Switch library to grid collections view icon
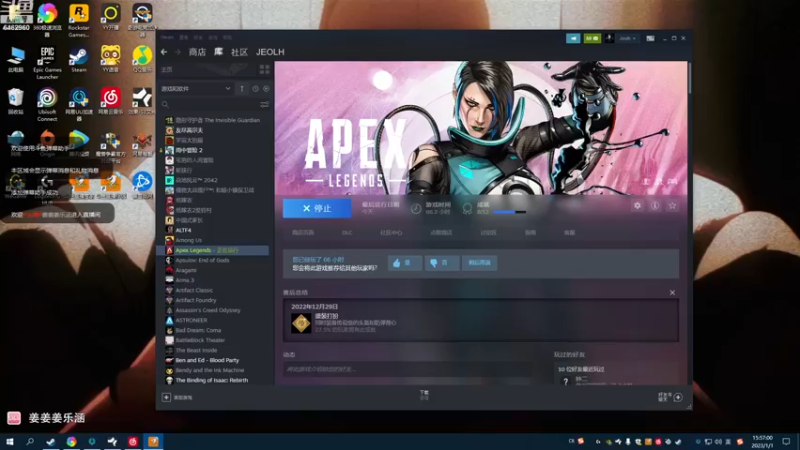The width and height of the screenshot is (800, 450). 264,69
